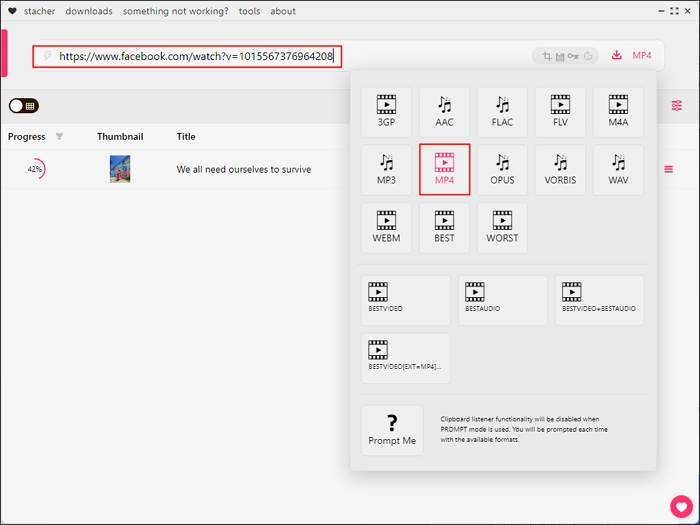This screenshot has width=700, height=525.
Task: Click the 42% progress circle
Action: point(35,170)
